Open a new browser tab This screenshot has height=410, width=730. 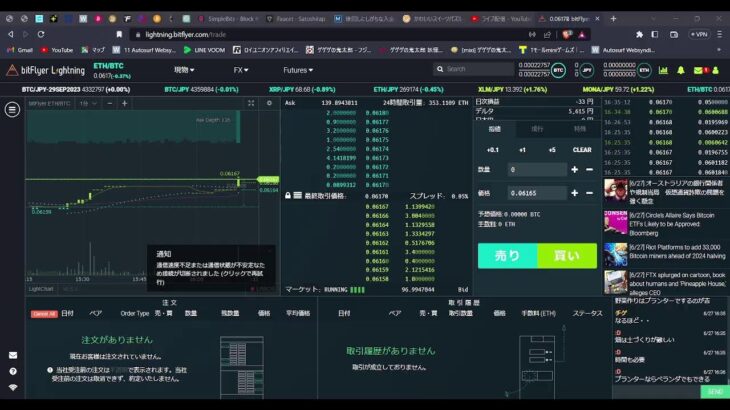pyautogui.click(x=613, y=19)
